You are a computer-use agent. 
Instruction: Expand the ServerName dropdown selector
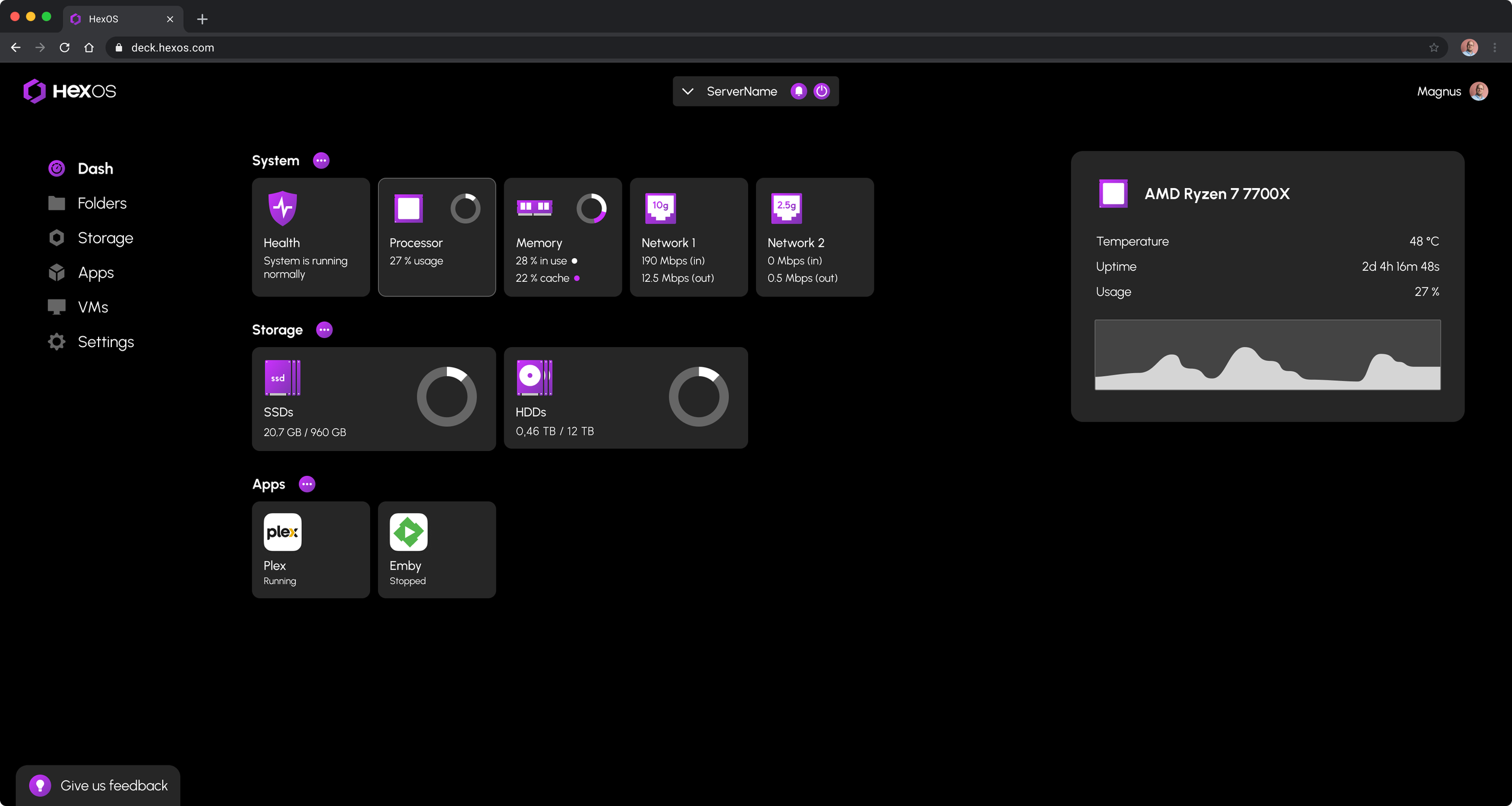pyautogui.click(x=687, y=91)
